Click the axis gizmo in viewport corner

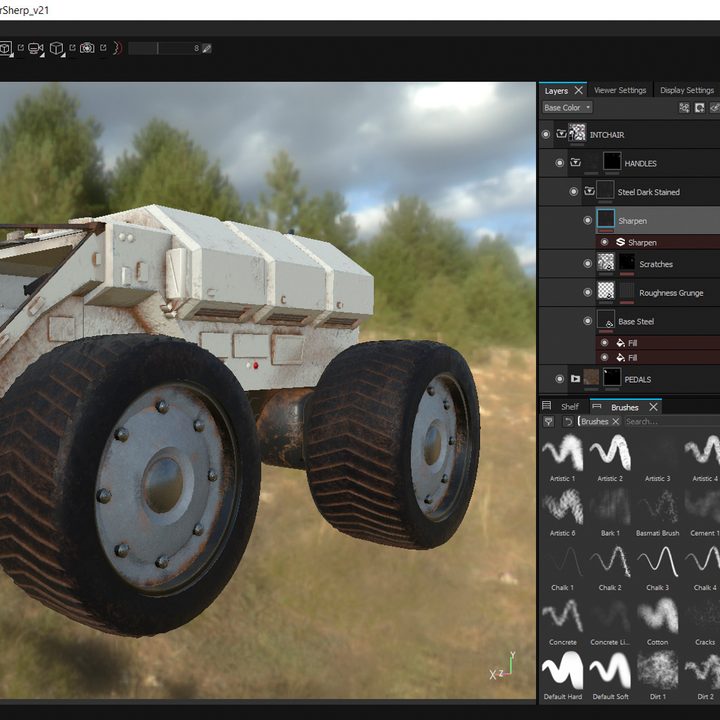pyautogui.click(x=503, y=666)
